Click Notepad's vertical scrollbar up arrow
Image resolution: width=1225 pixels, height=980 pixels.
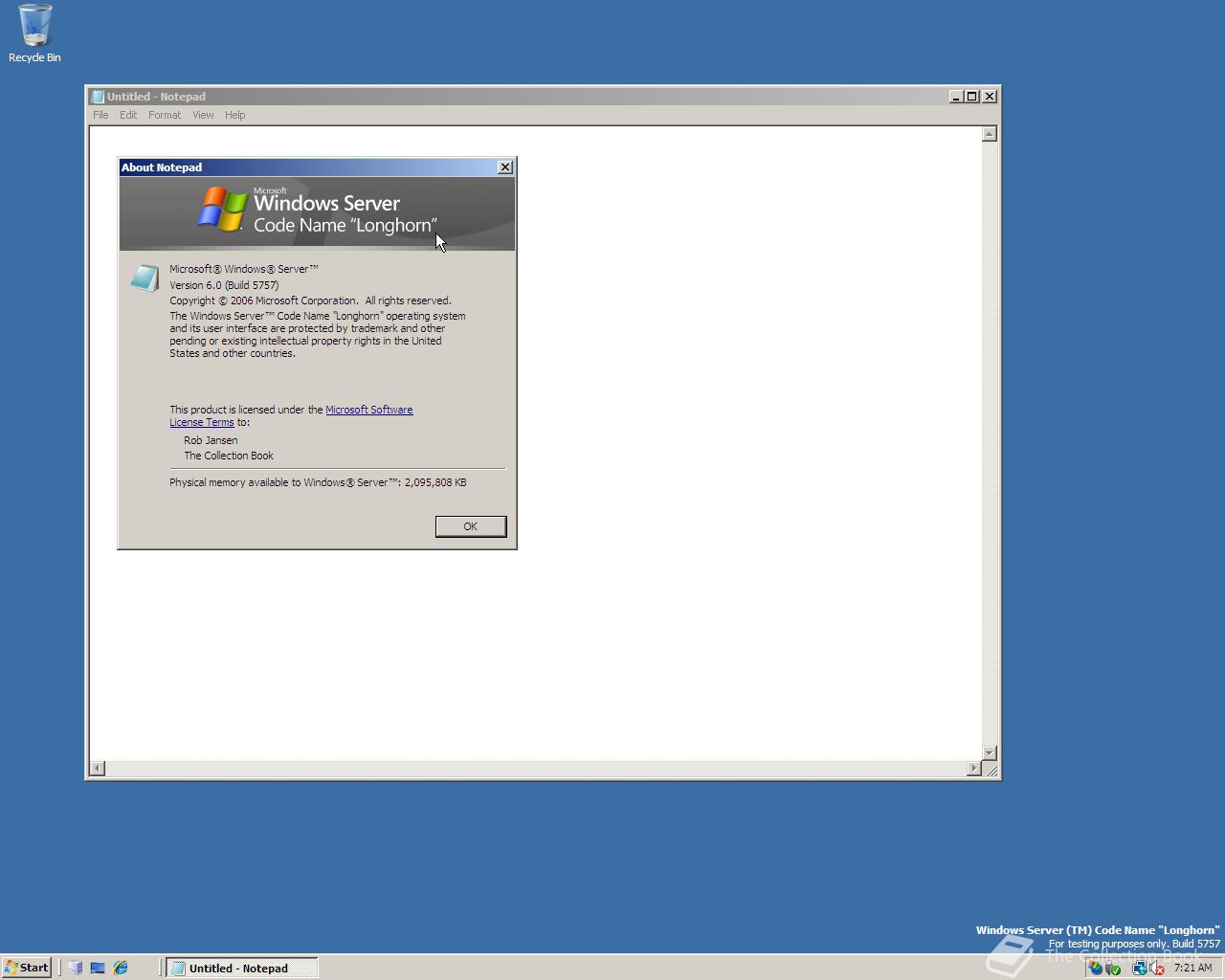pyautogui.click(x=990, y=134)
